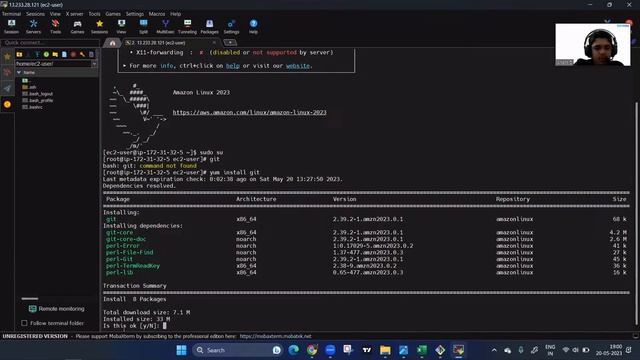Click the Remote monitoring button

pyautogui.click(x=57, y=309)
